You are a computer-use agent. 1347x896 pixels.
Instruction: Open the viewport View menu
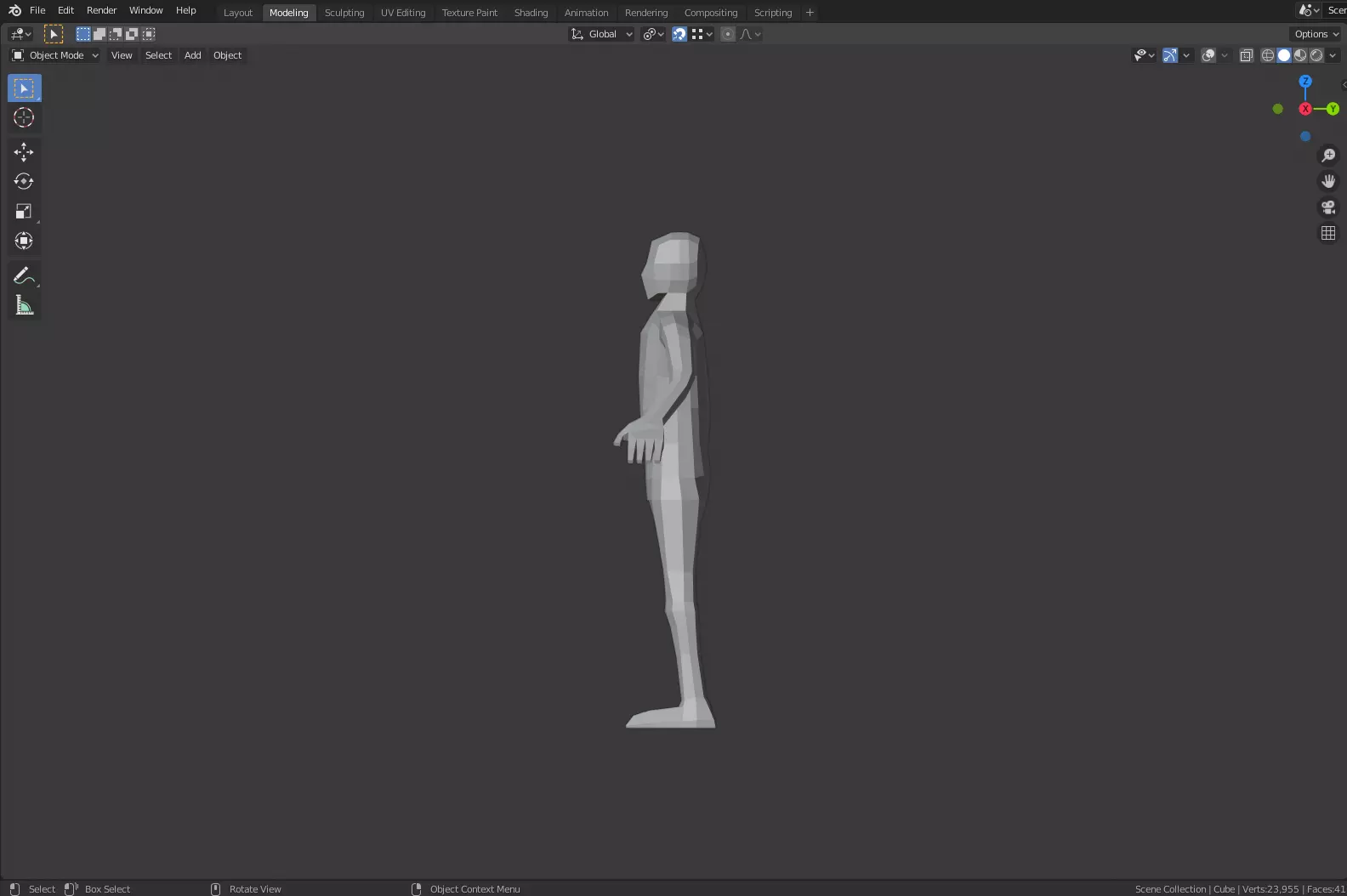pos(122,55)
